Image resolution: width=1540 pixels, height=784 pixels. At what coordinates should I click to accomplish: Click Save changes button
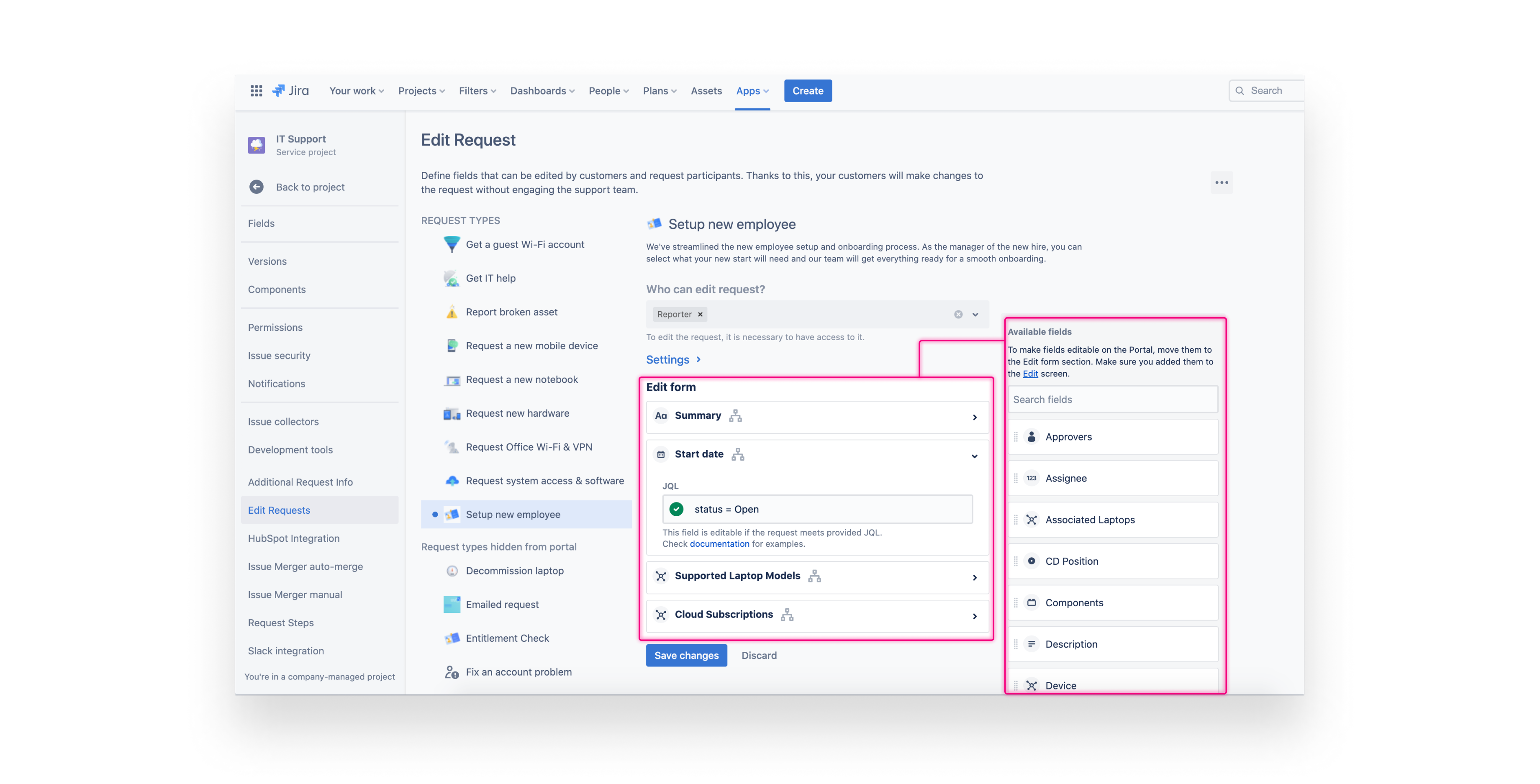tap(686, 656)
